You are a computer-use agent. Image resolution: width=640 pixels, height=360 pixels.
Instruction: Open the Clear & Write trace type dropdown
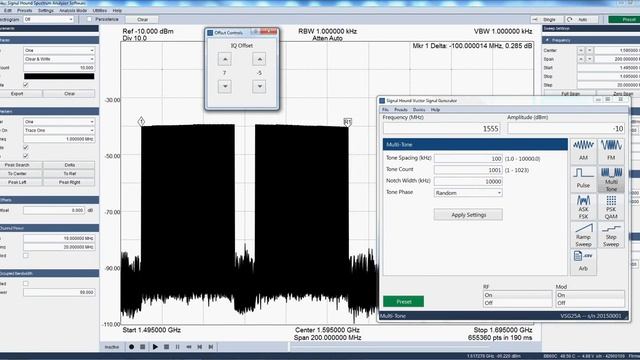click(59, 59)
